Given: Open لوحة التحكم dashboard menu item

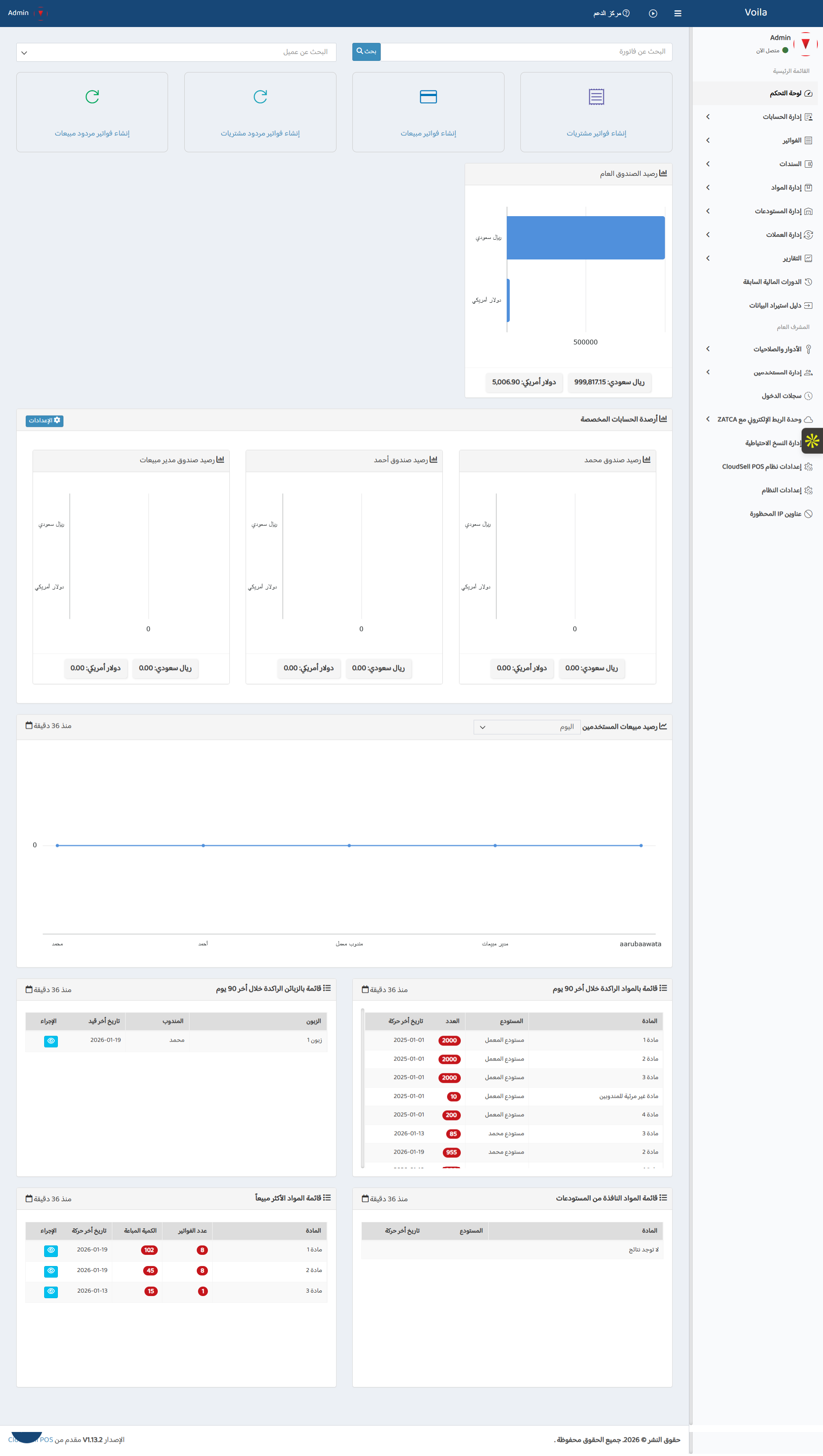Looking at the screenshot, I should [756, 93].
